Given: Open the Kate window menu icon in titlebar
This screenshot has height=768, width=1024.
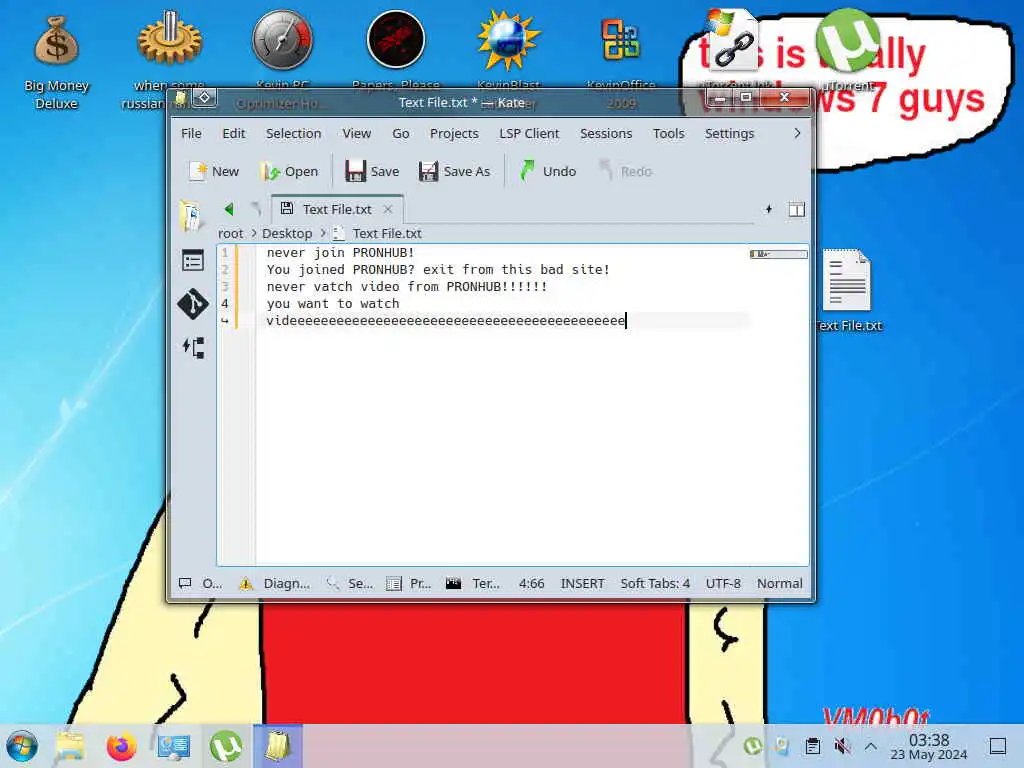Looking at the screenshot, I should tap(181, 98).
